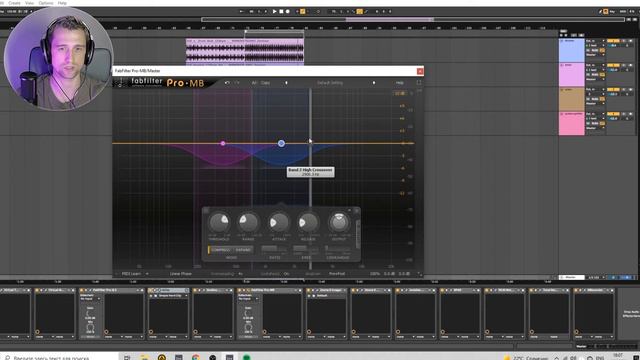Select Compress mode

pyautogui.click(x=220, y=249)
